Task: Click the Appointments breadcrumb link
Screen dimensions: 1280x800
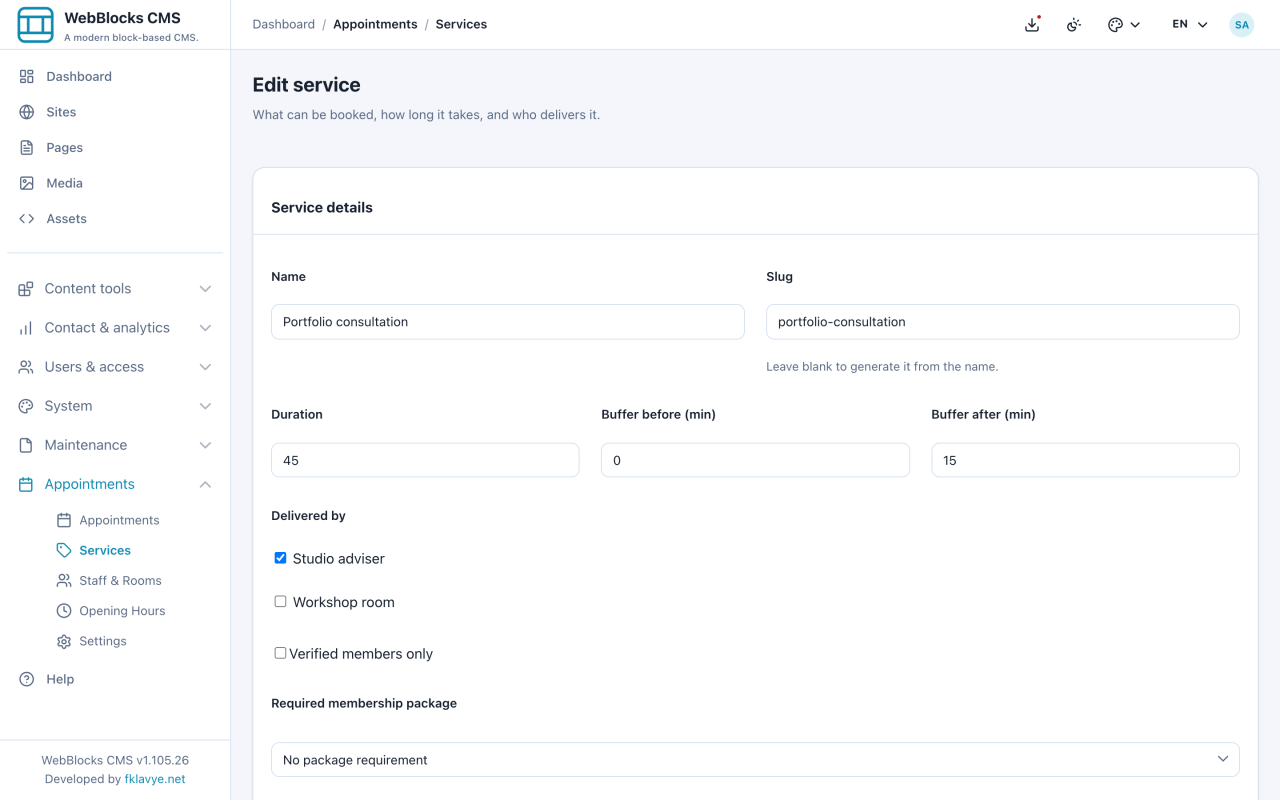Action: tap(375, 24)
